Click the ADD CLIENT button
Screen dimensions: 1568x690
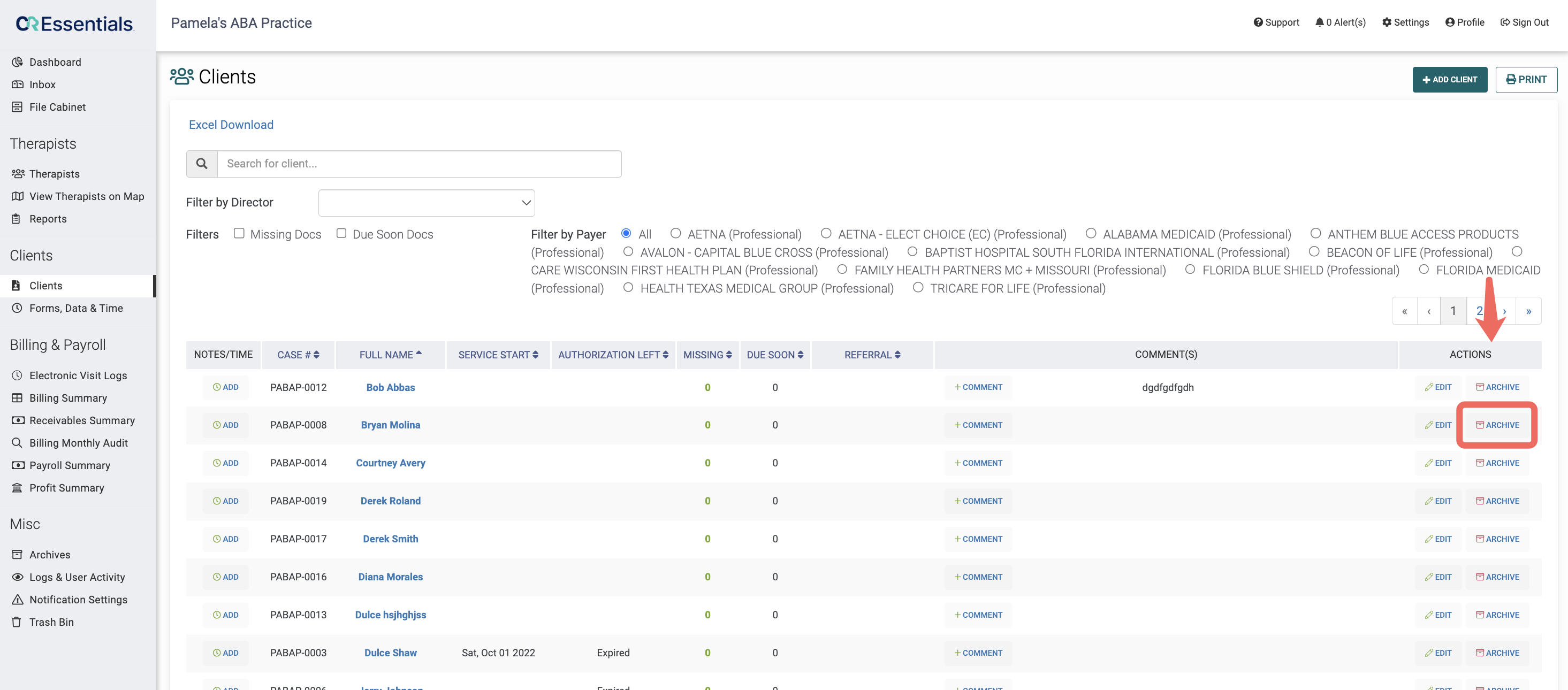click(x=1449, y=80)
